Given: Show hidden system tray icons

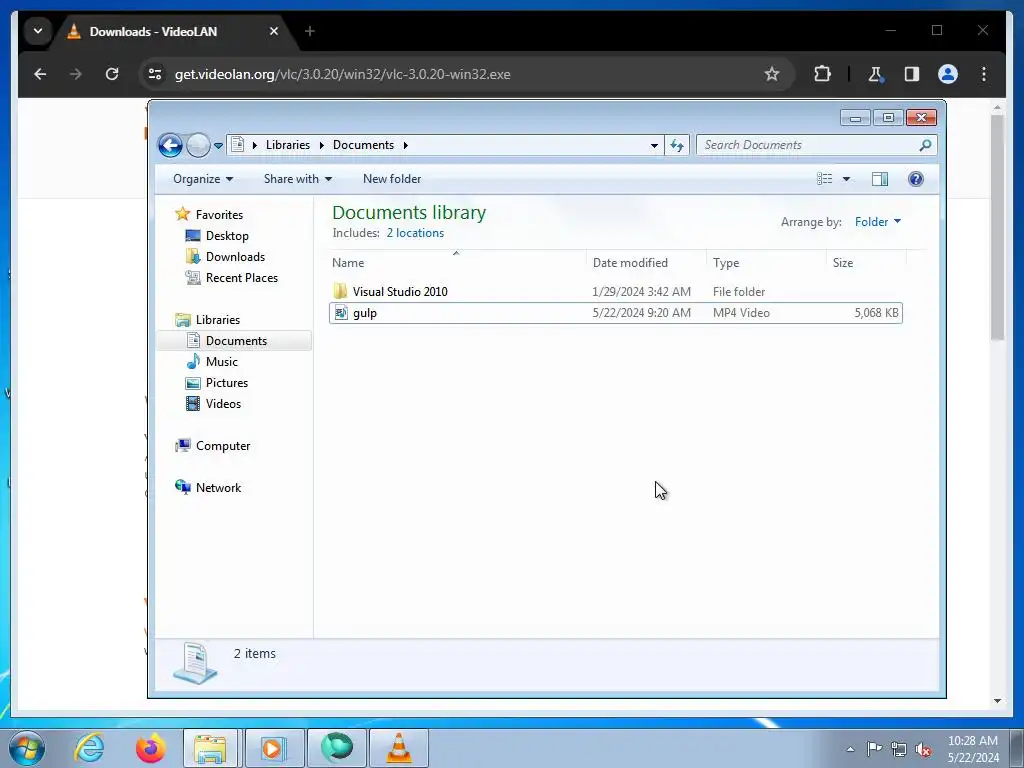Looking at the screenshot, I should (x=850, y=749).
